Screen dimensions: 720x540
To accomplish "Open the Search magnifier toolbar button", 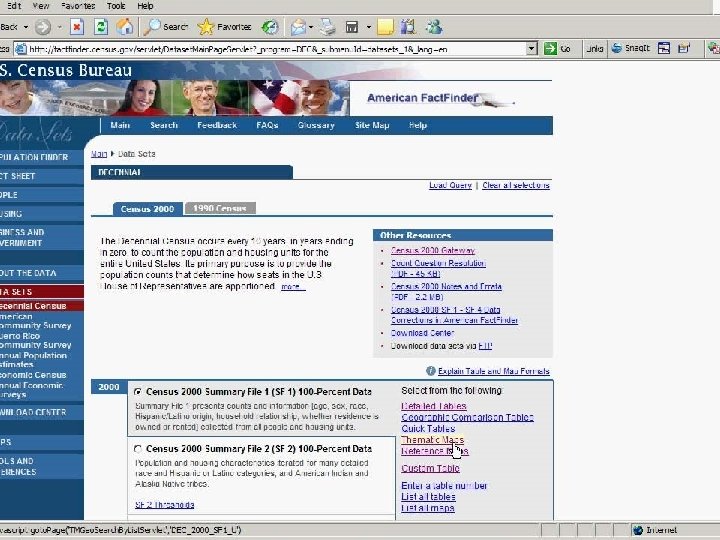I will click(166, 27).
